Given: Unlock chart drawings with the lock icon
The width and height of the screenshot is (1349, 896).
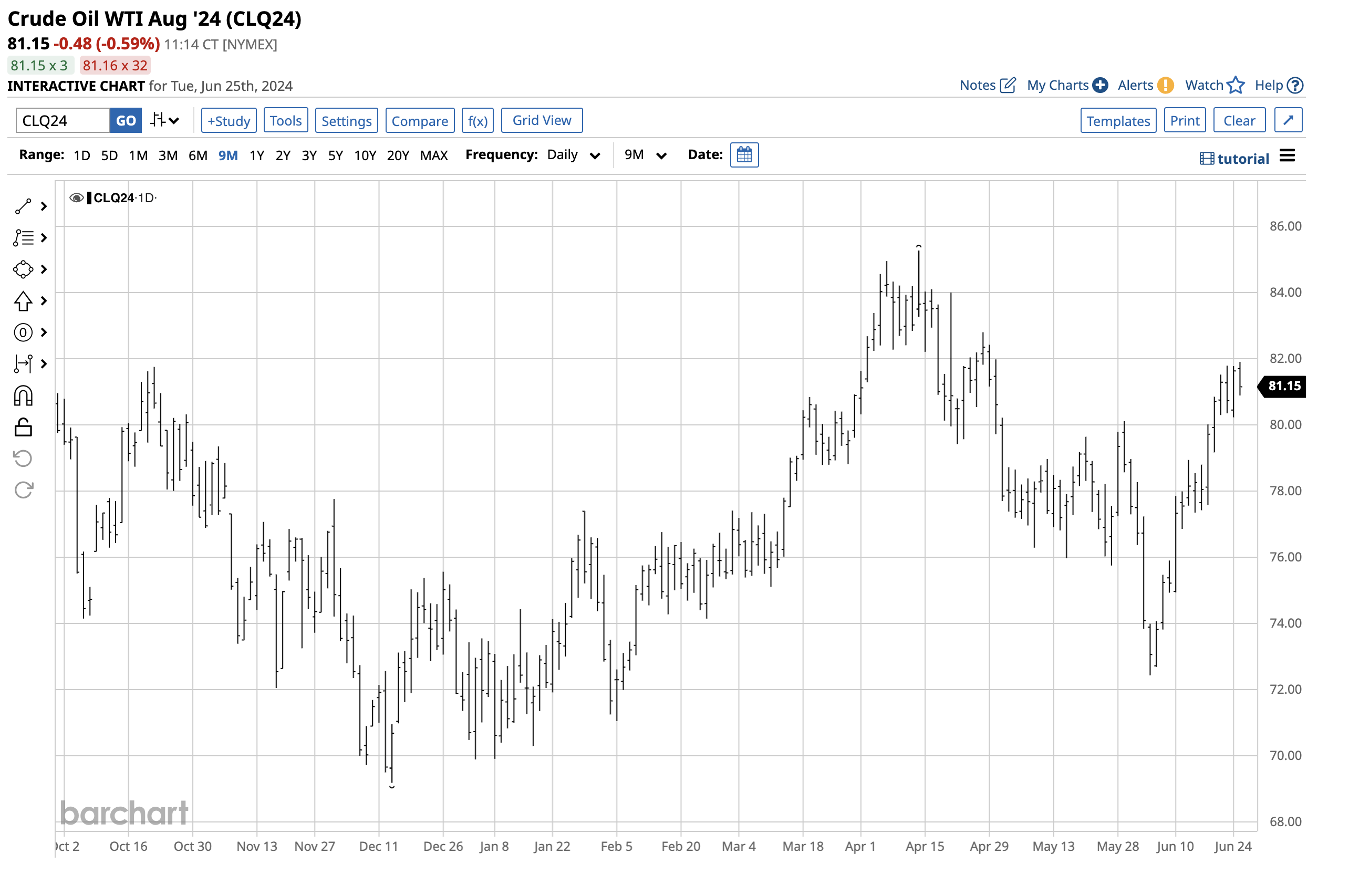Looking at the screenshot, I should click(x=23, y=427).
